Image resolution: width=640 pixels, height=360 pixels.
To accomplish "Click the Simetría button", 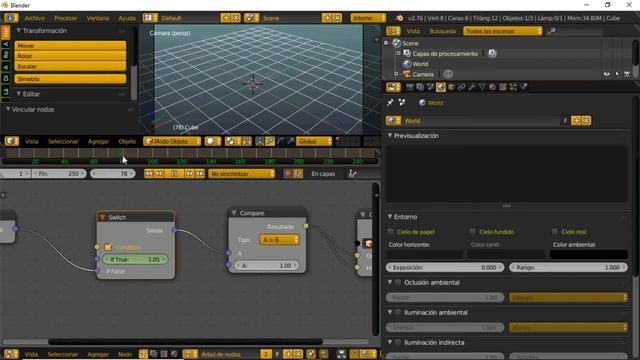I will [x=70, y=79].
